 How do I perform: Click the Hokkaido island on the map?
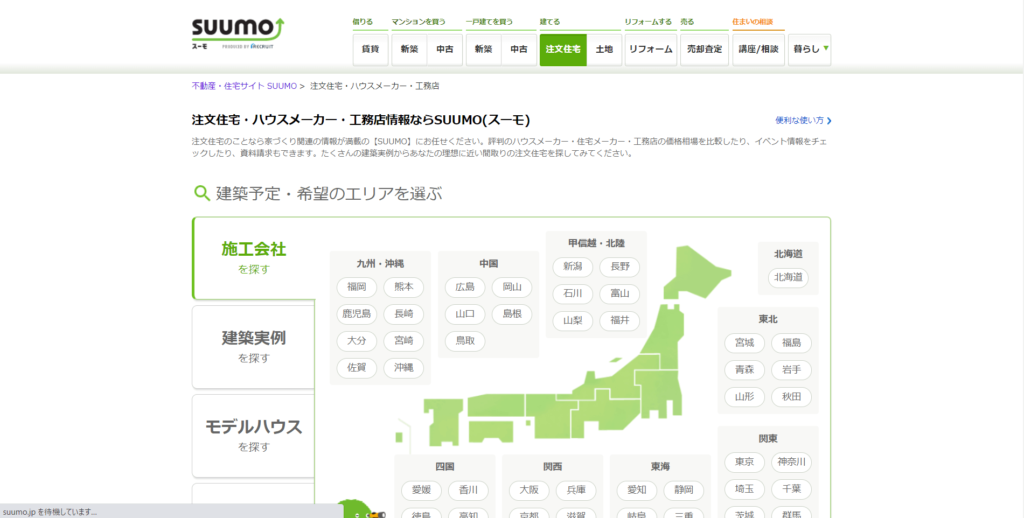point(697,271)
